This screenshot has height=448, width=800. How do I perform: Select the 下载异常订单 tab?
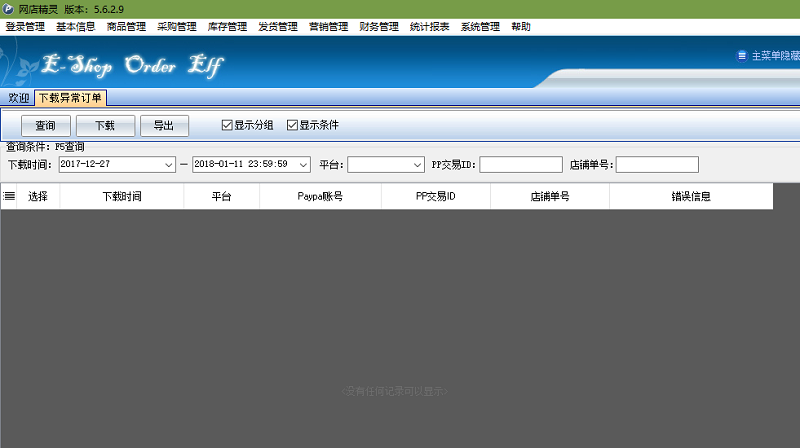click(x=70, y=98)
